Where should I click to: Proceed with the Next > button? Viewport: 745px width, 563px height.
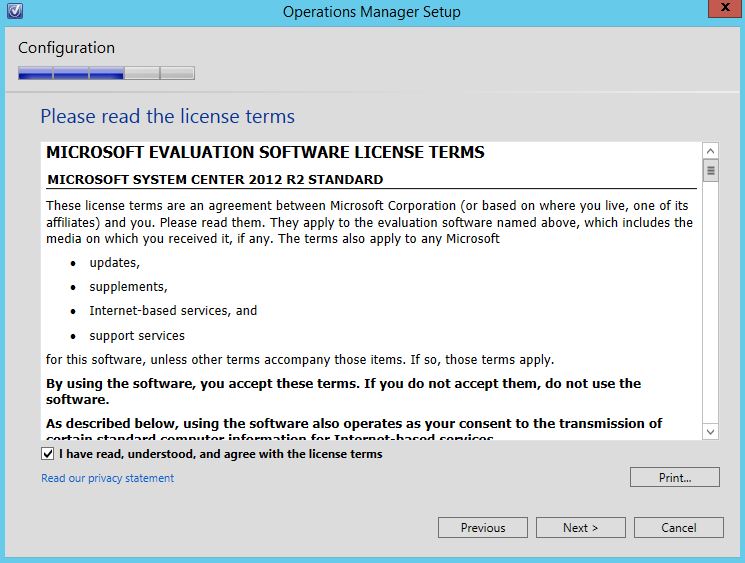click(580, 527)
